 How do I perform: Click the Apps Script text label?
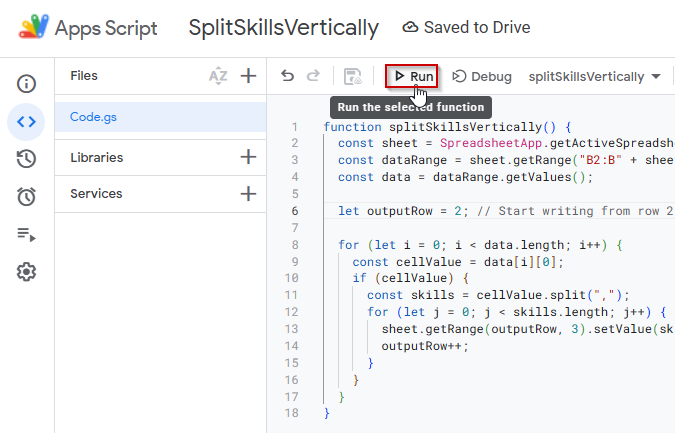point(106,28)
